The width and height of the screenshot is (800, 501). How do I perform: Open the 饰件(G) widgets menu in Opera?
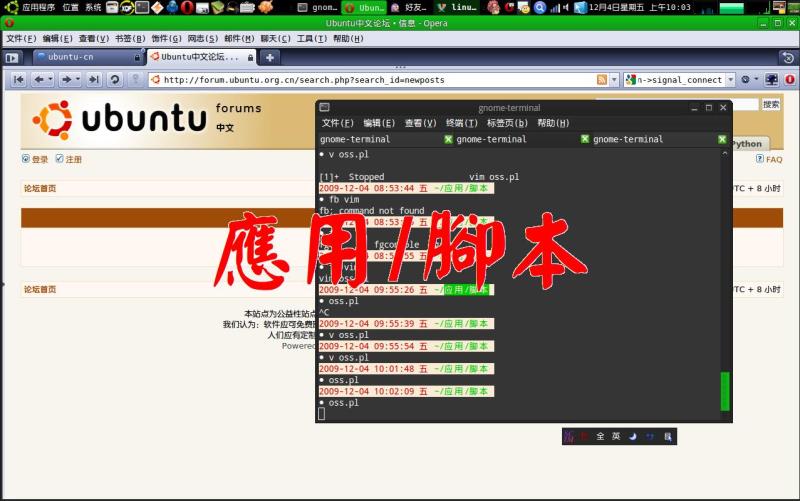pos(166,39)
